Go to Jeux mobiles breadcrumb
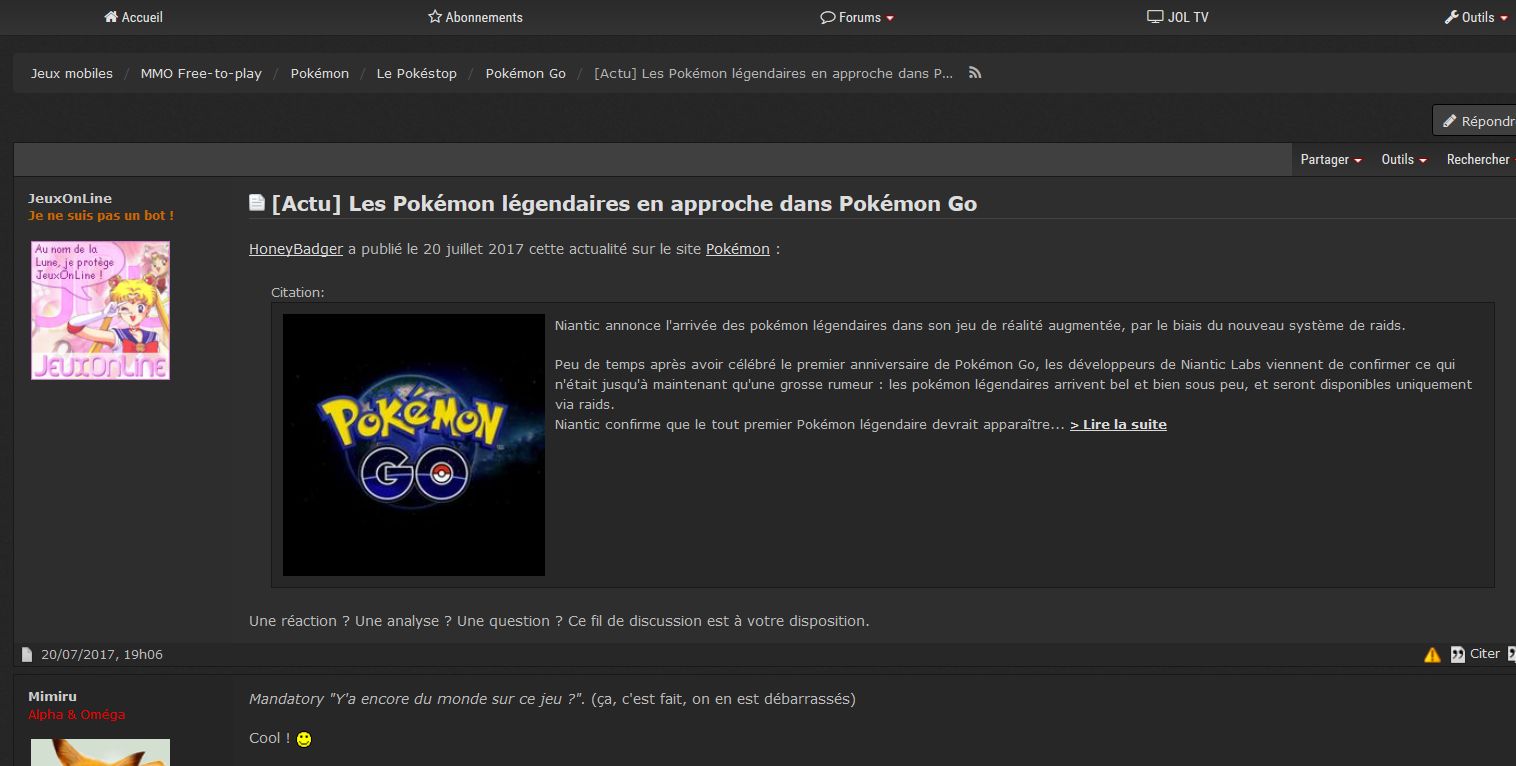 (x=71, y=73)
